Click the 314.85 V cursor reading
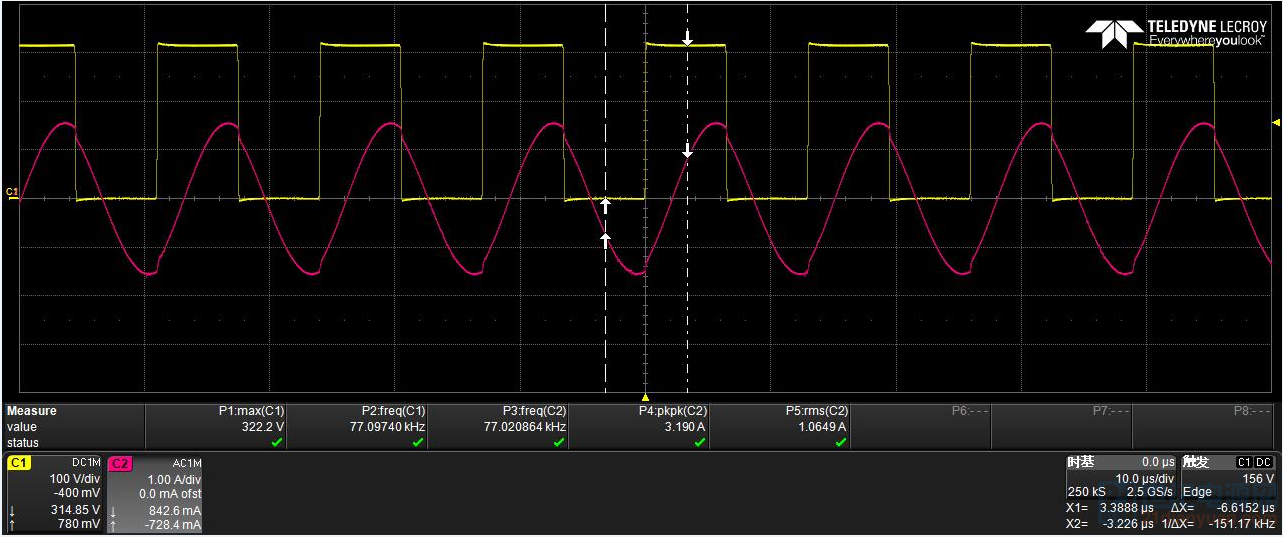This screenshot has height=537, width=1283. click(x=75, y=510)
